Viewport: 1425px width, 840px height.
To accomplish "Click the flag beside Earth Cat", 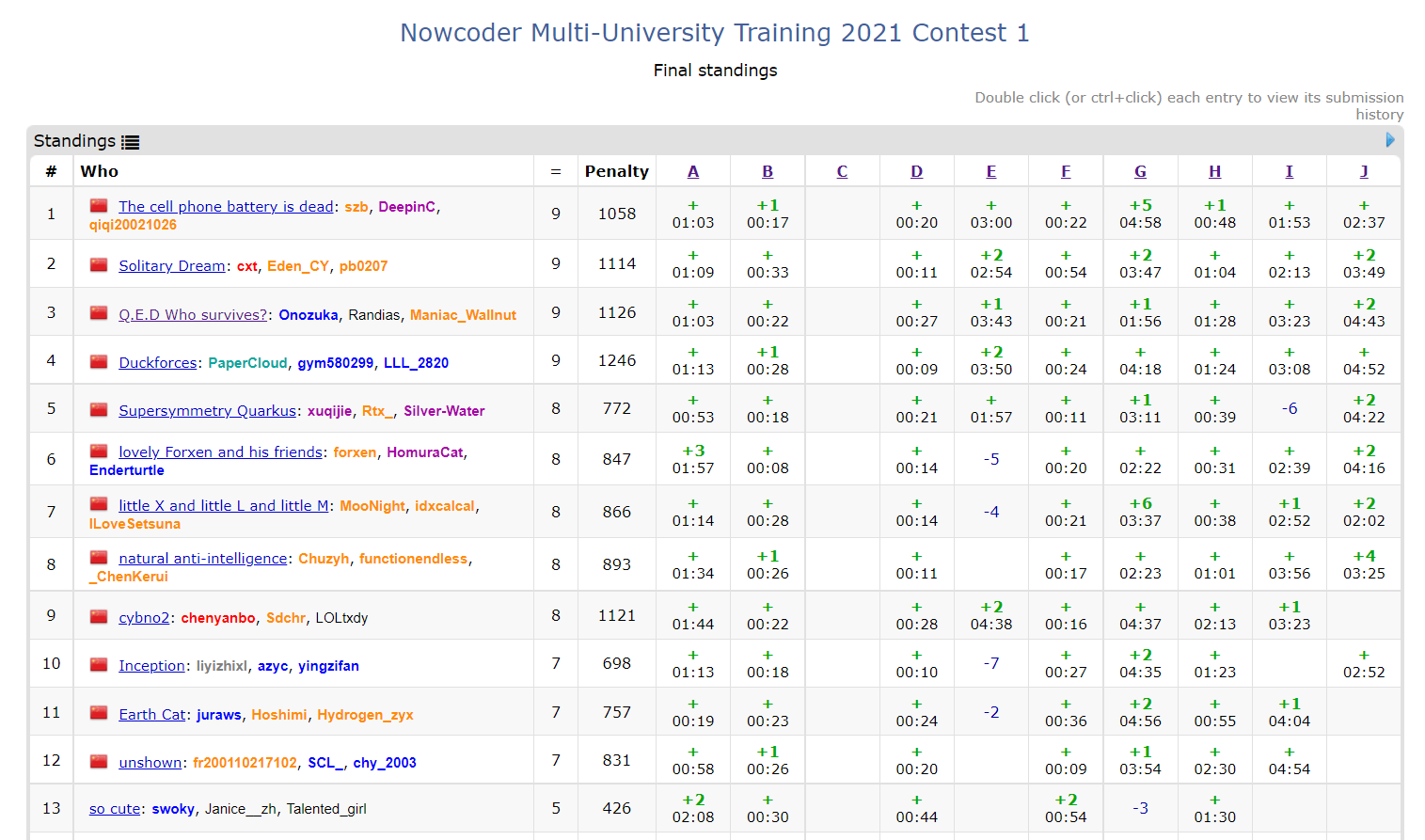I will pos(99,714).
